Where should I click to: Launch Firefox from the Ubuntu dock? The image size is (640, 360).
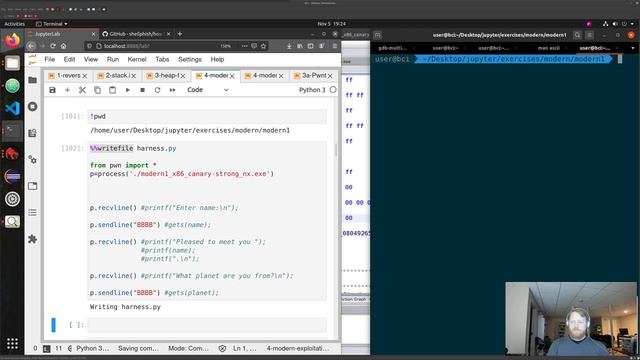coord(12,41)
